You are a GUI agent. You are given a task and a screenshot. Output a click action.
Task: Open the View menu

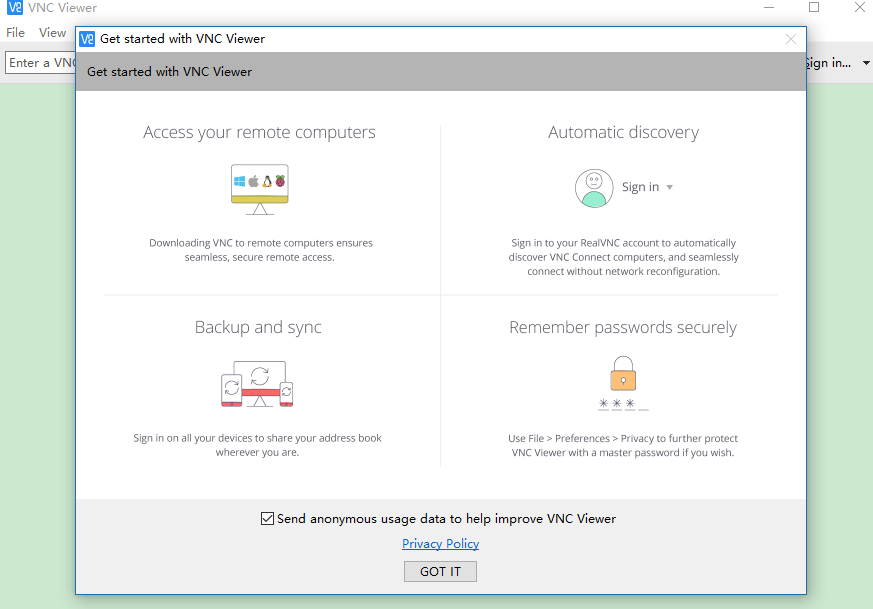52,33
